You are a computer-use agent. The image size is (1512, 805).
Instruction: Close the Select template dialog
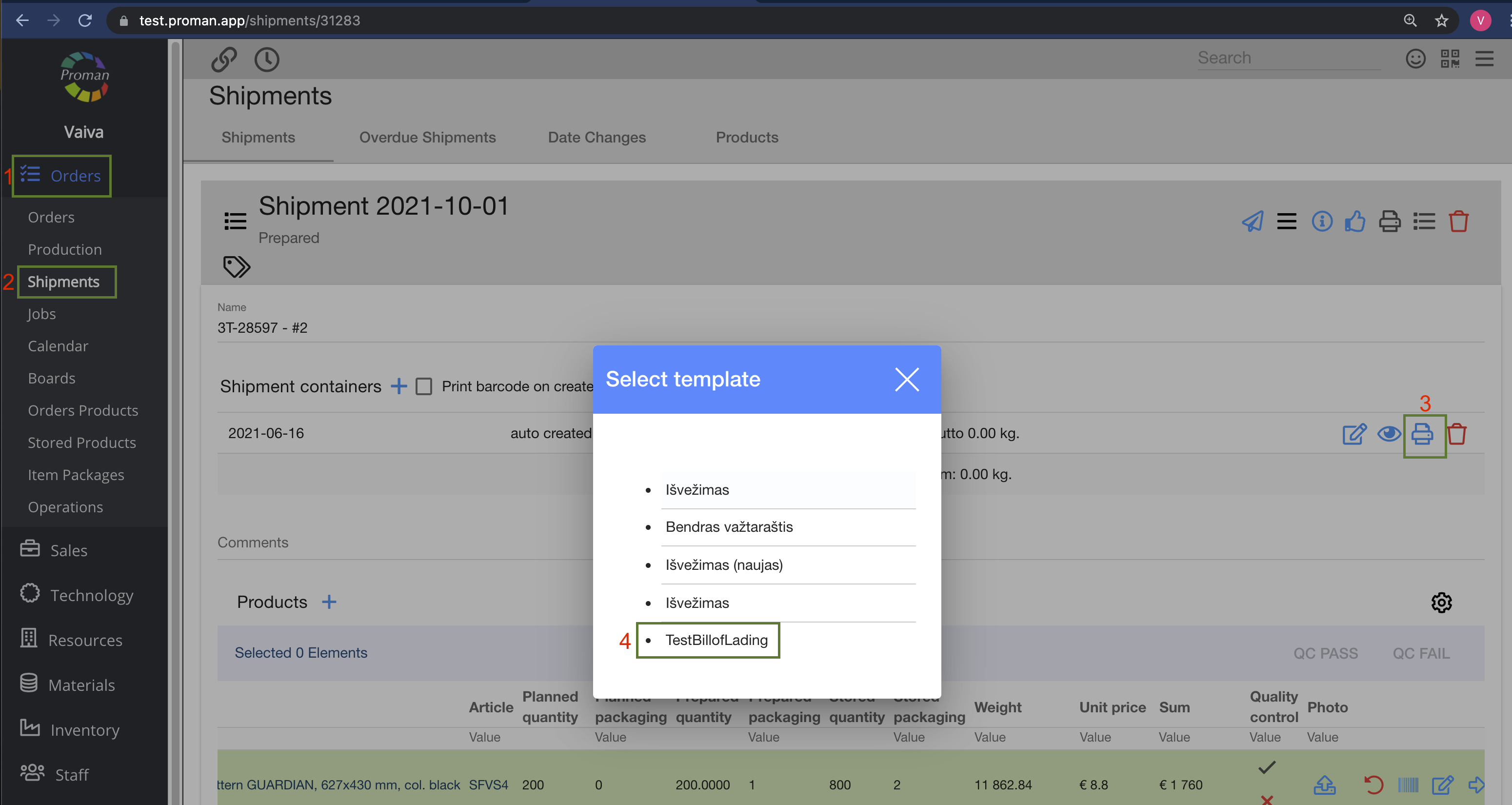906,379
